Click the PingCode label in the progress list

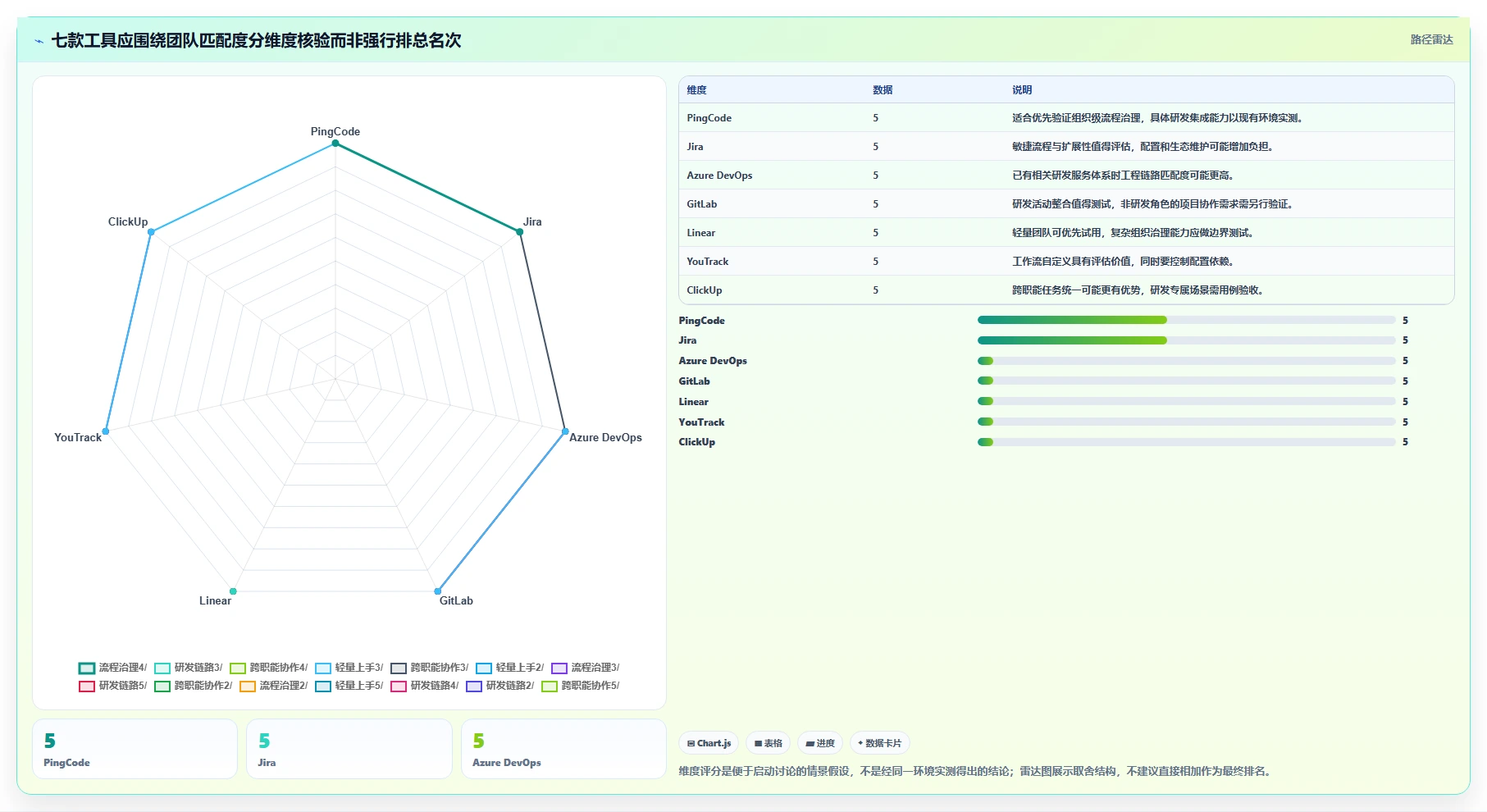(701, 321)
